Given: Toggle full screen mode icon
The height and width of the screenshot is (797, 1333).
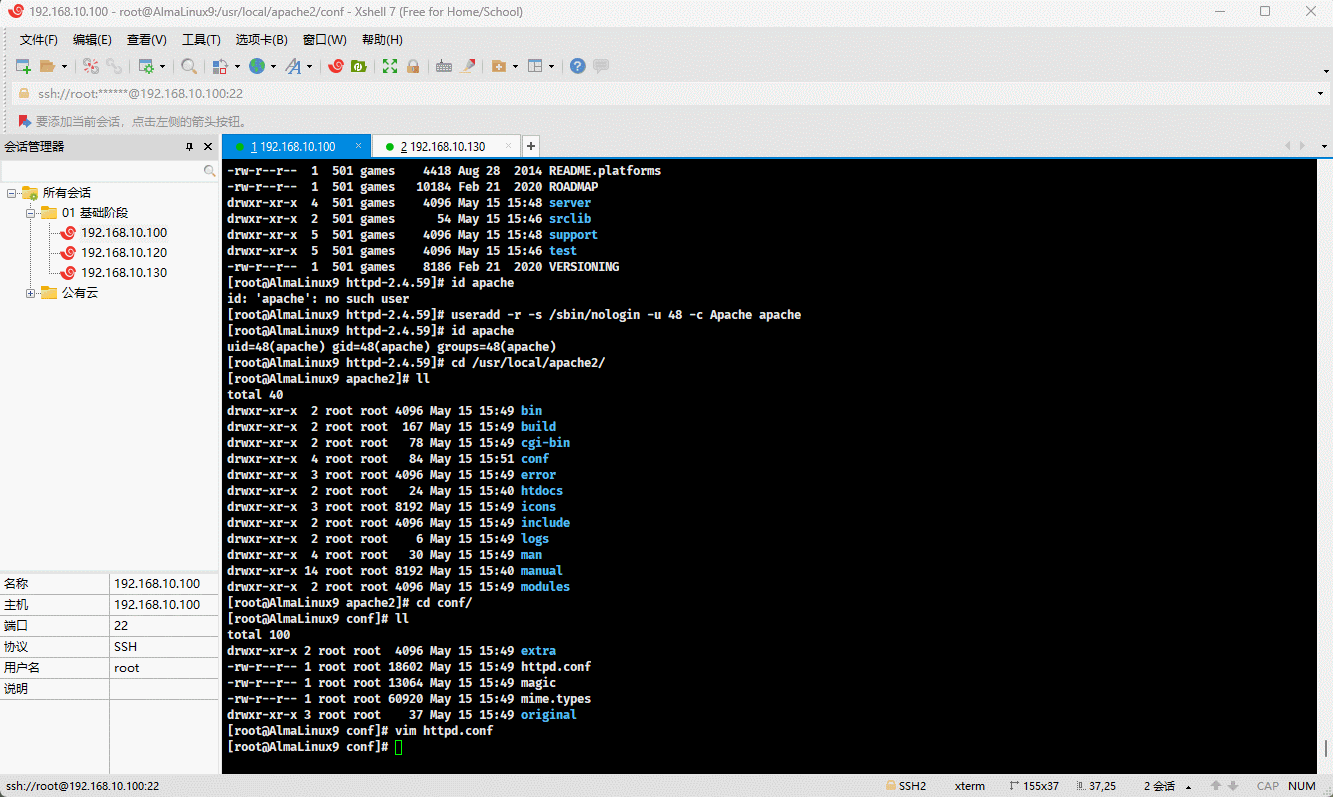Looking at the screenshot, I should point(390,66).
